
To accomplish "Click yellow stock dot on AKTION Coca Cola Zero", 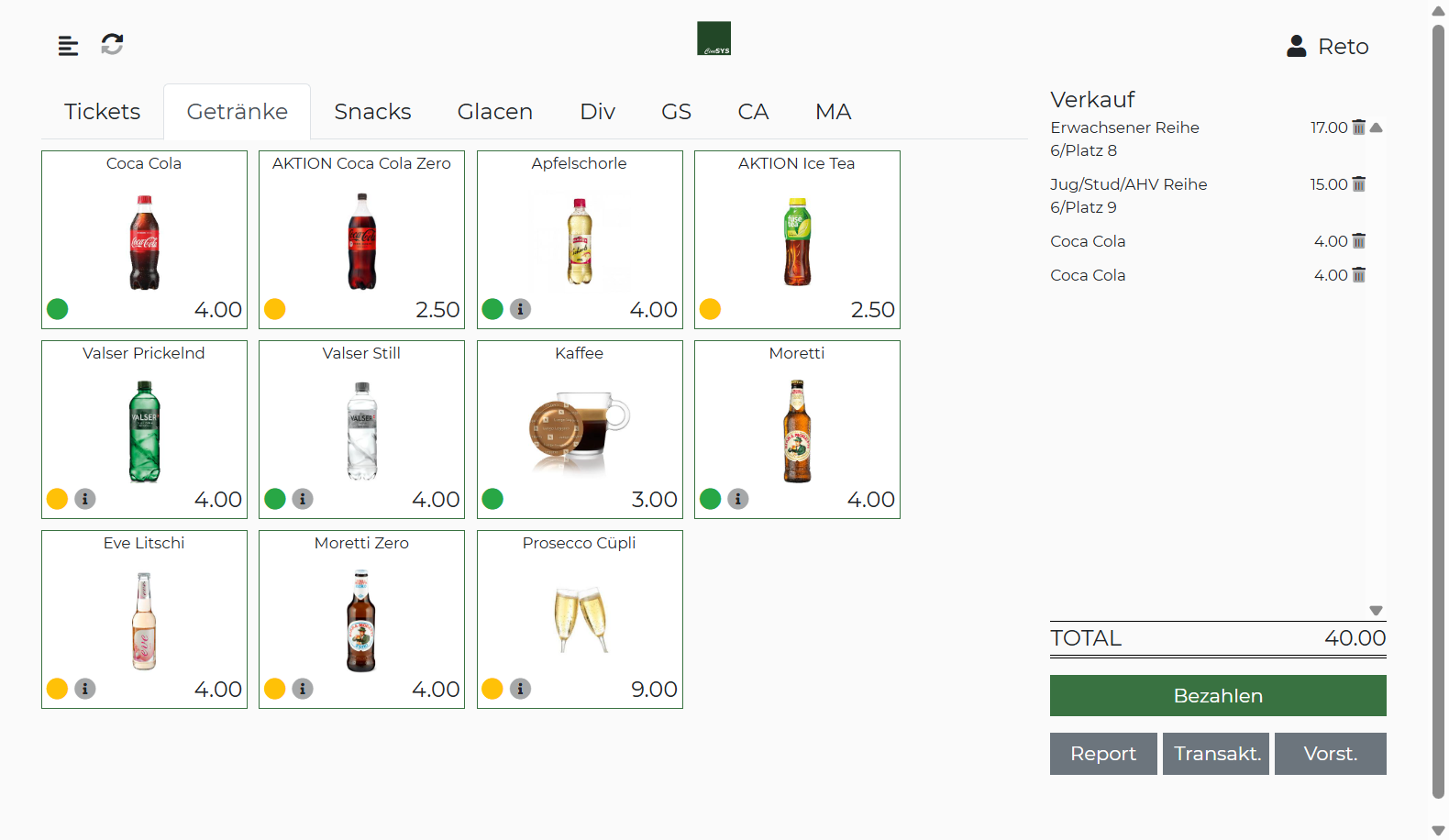I will click(275, 309).
